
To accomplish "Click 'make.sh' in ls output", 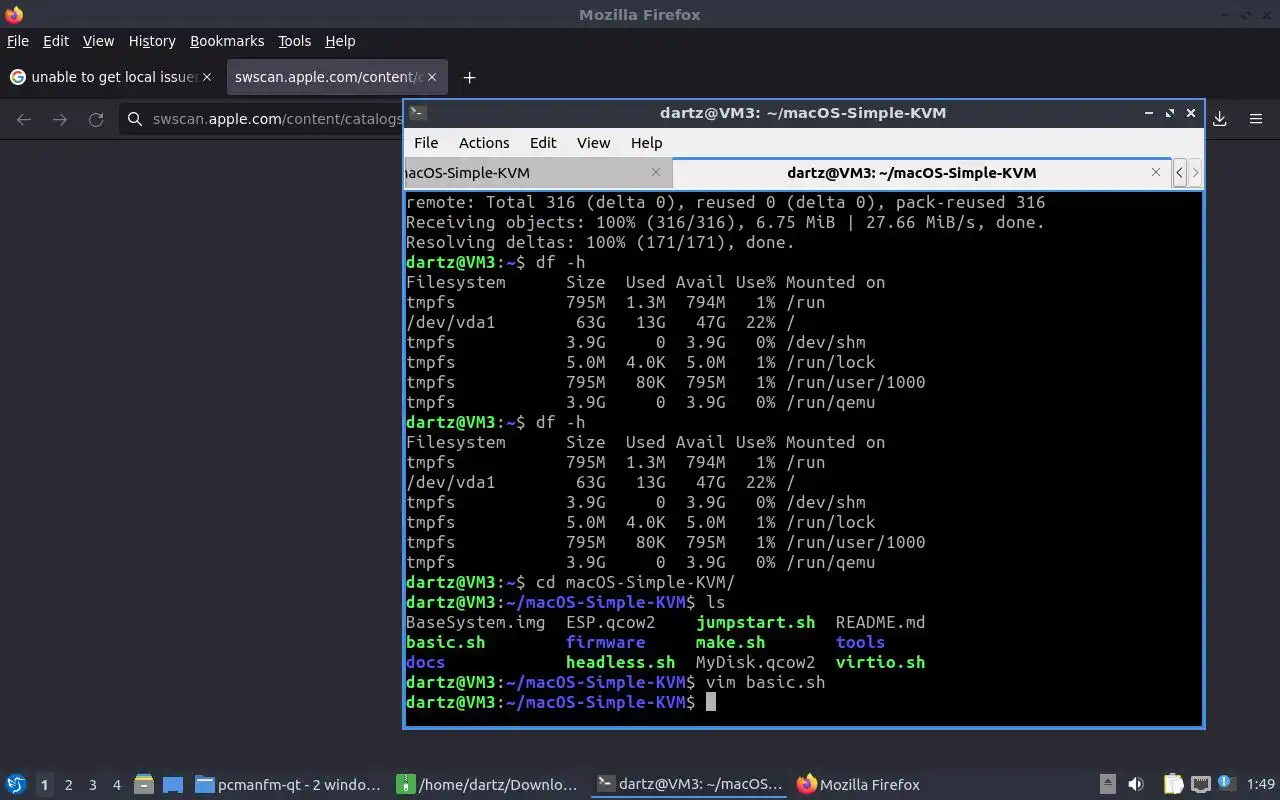I will 730,642.
